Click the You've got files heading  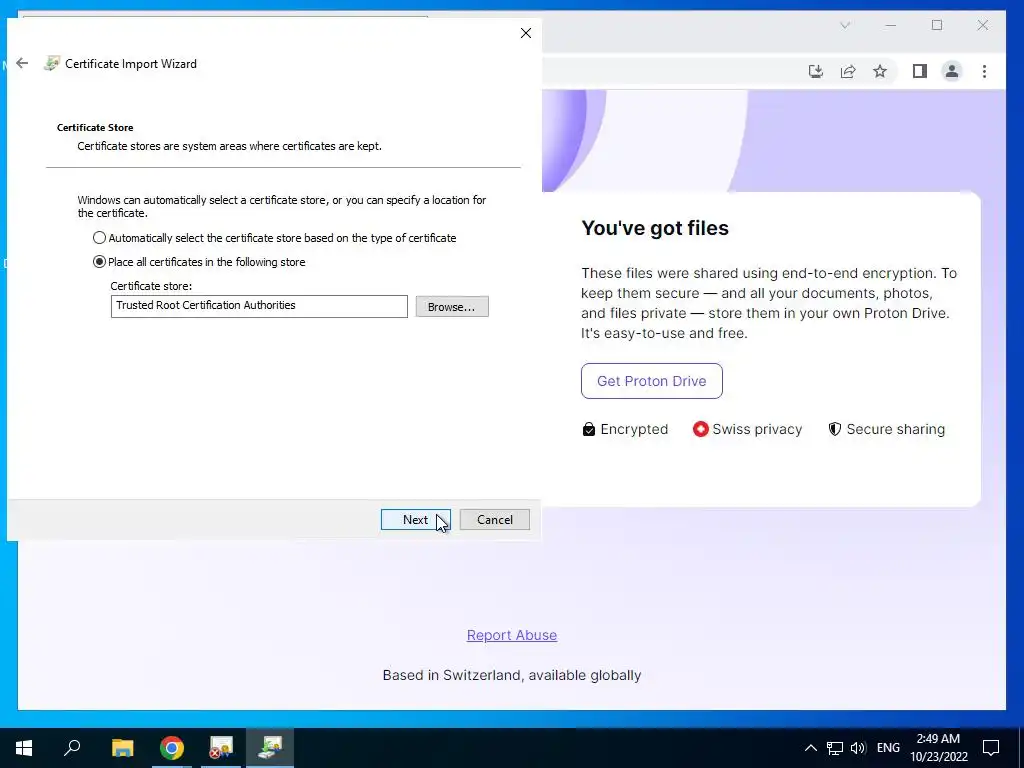coord(655,229)
